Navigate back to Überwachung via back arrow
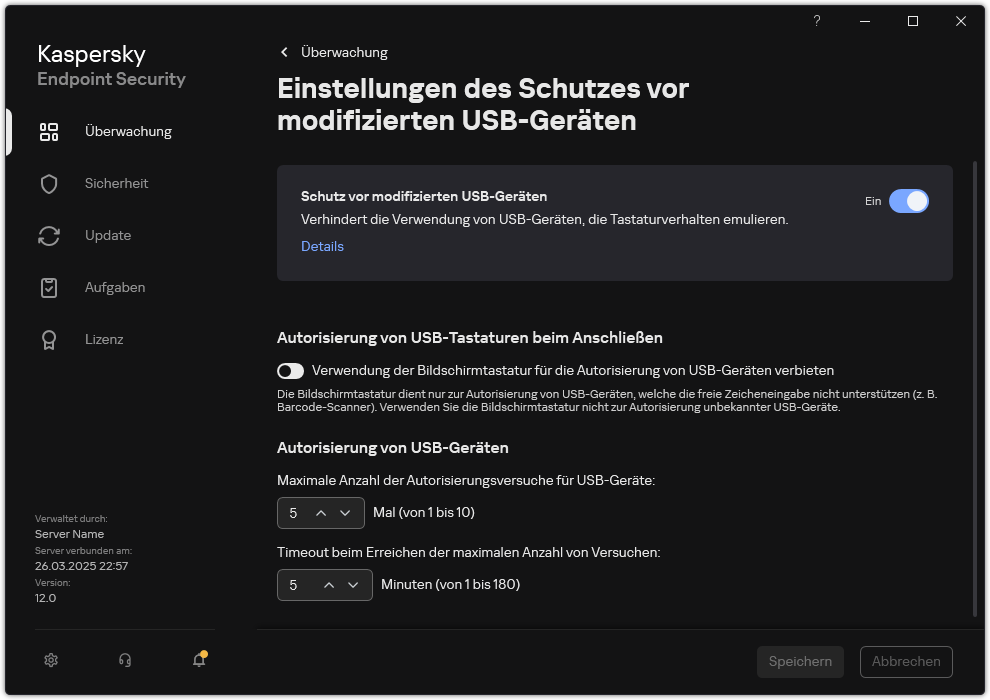This screenshot has height=700, width=990. tap(284, 52)
